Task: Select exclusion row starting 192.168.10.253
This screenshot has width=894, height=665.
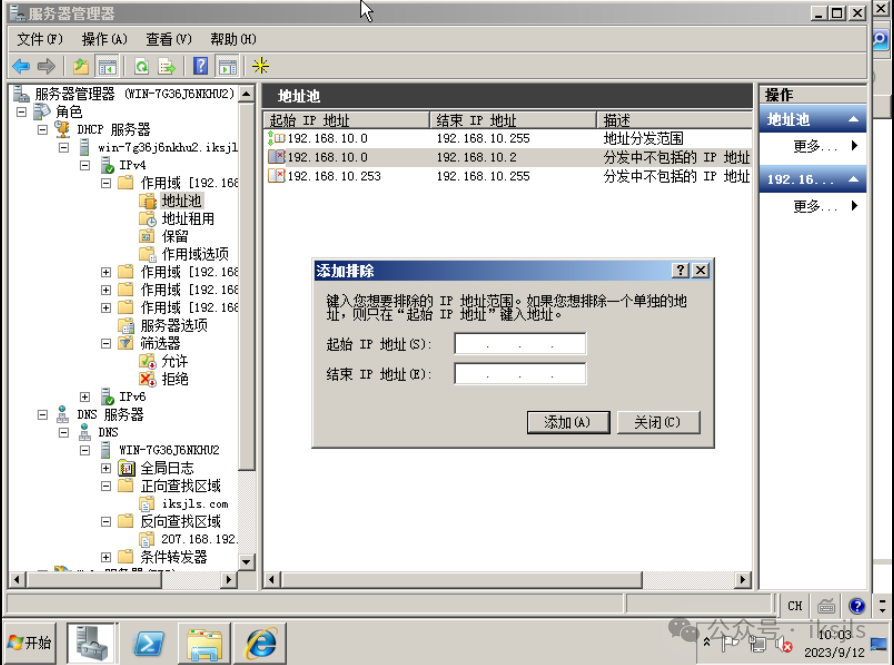Action: (x=507, y=176)
